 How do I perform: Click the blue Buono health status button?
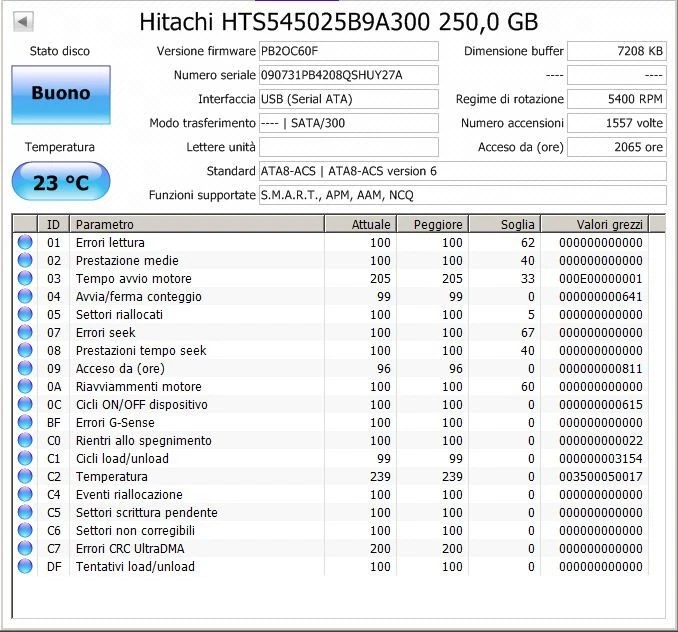[x=61, y=95]
